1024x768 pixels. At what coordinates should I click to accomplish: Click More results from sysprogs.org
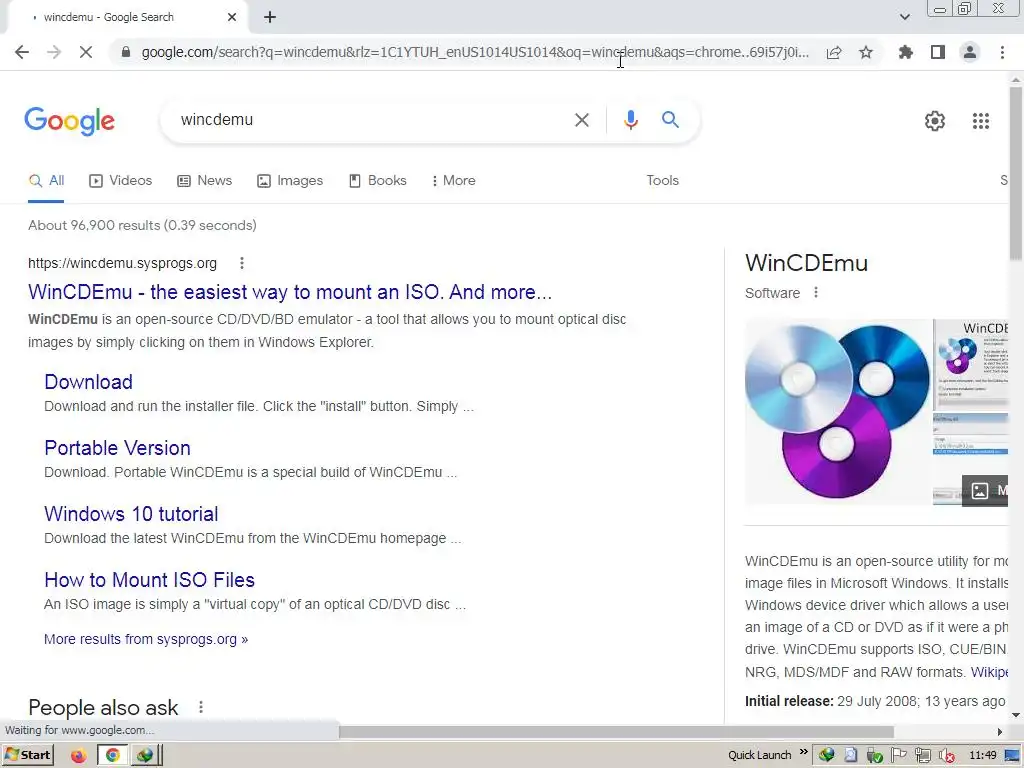click(146, 639)
